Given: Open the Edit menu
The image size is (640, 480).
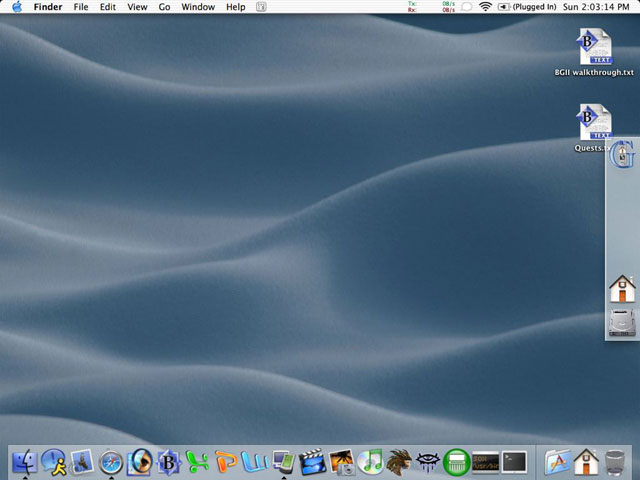Looking at the screenshot, I should [108, 7].
